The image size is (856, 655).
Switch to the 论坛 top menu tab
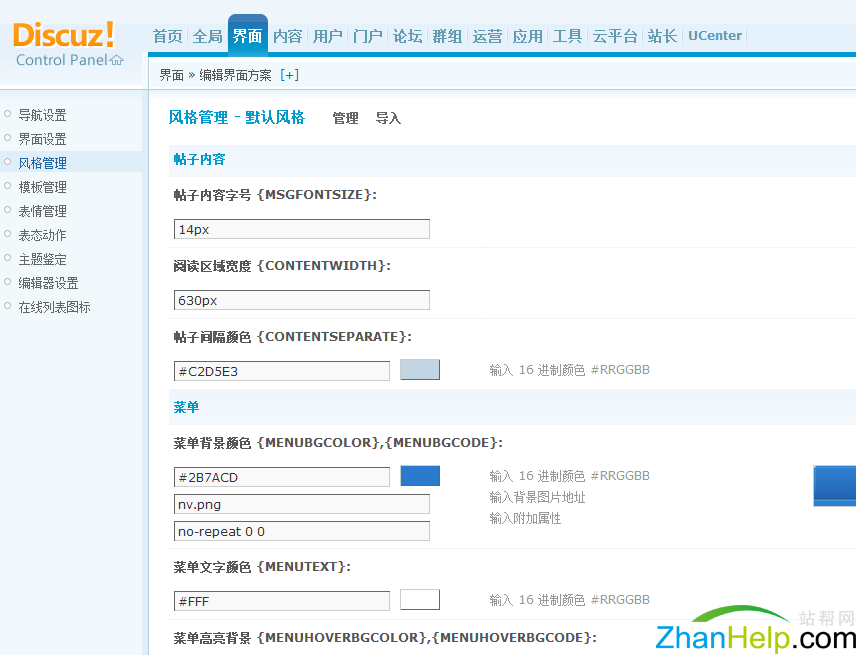[407, 36]
